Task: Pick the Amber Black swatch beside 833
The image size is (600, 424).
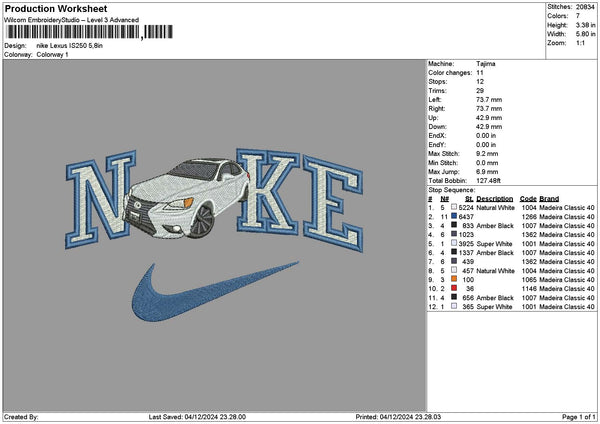Action: click(x=454, y=225)
